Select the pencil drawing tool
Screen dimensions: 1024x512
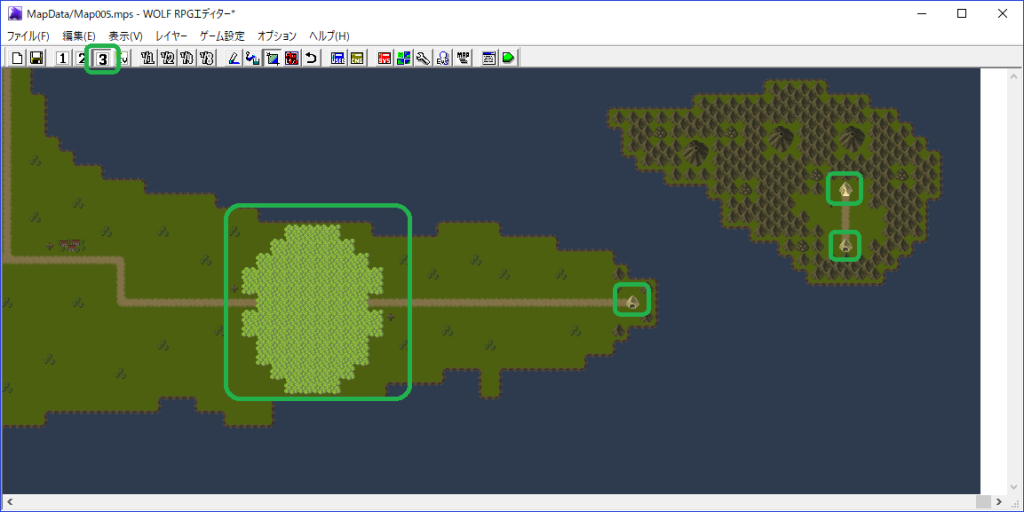pyautogui.click(x=234, y=58)
